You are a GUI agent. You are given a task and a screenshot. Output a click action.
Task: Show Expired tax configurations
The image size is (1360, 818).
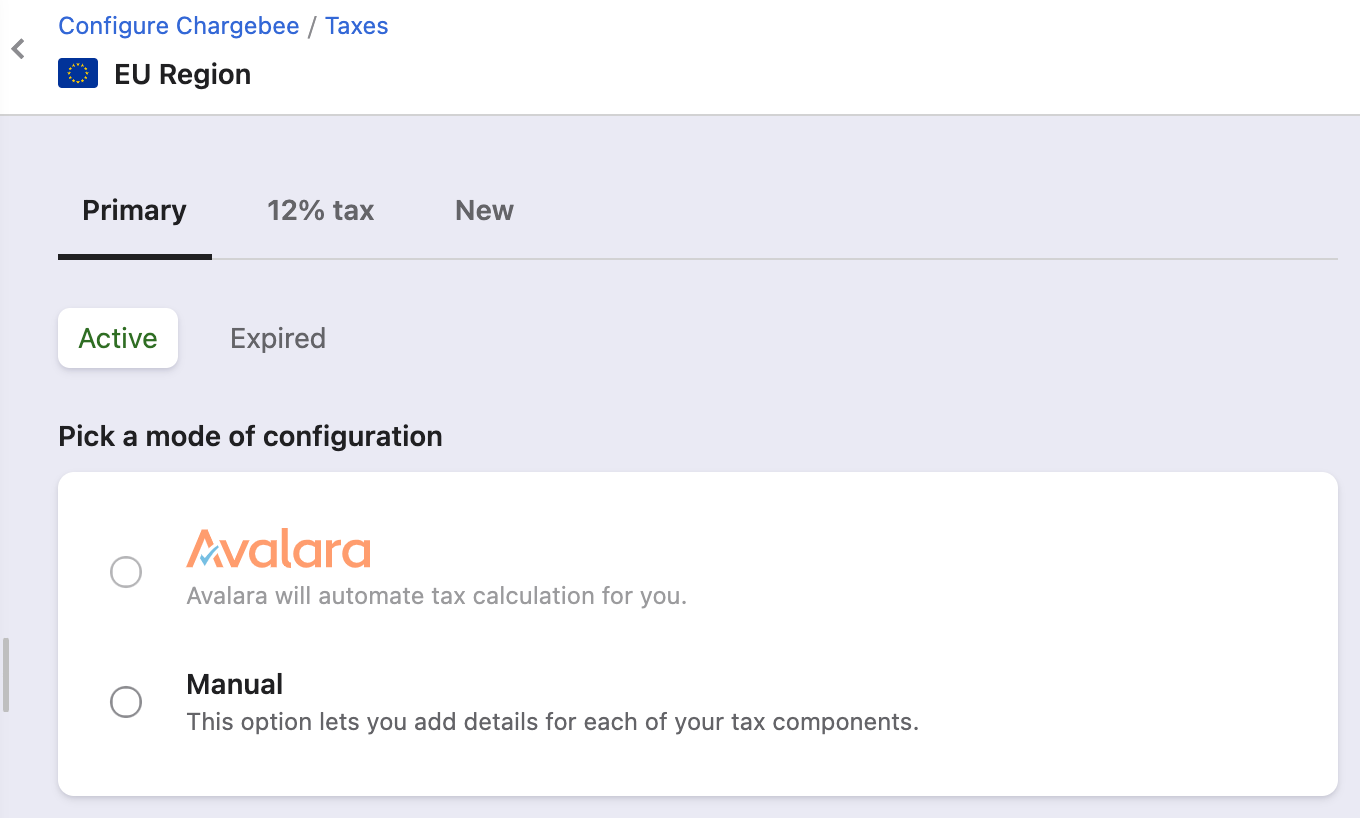pyautogui.click(x=278, y=338)
